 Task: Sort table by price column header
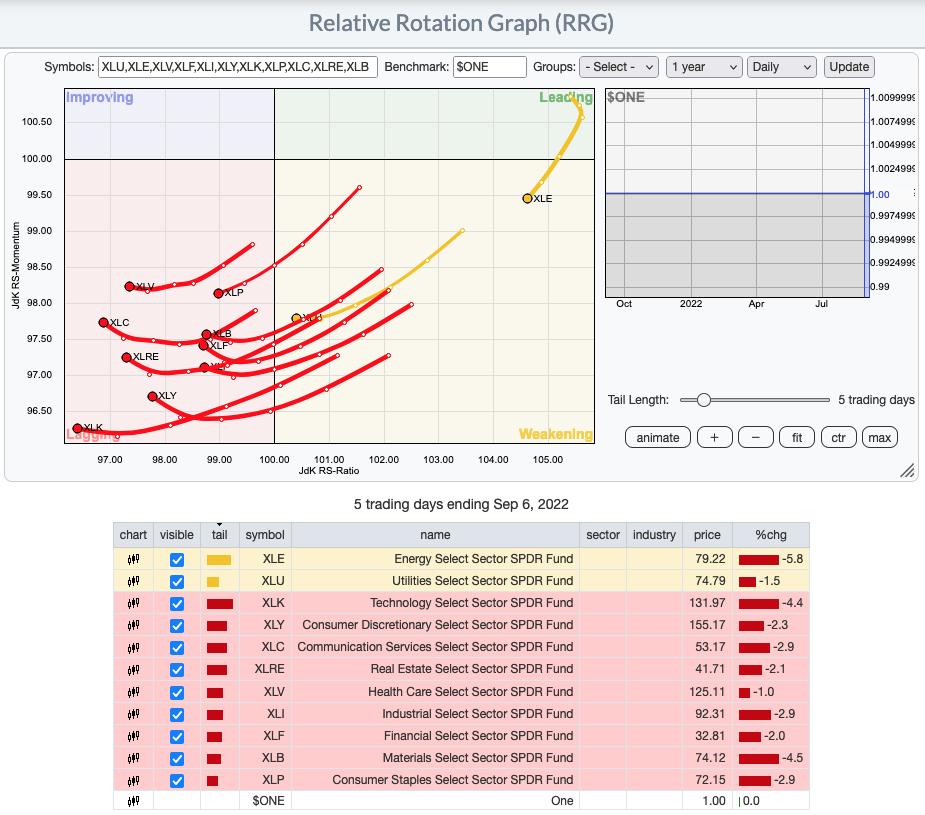click(707, 535)
